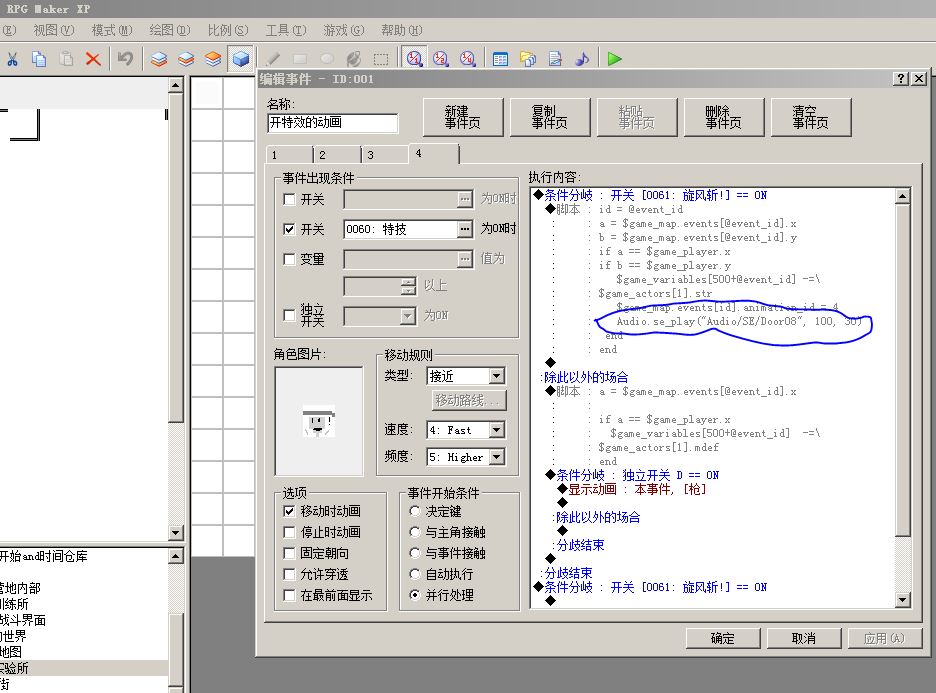
Task: Click the dialog help question mark button
Action: point(901,79)
